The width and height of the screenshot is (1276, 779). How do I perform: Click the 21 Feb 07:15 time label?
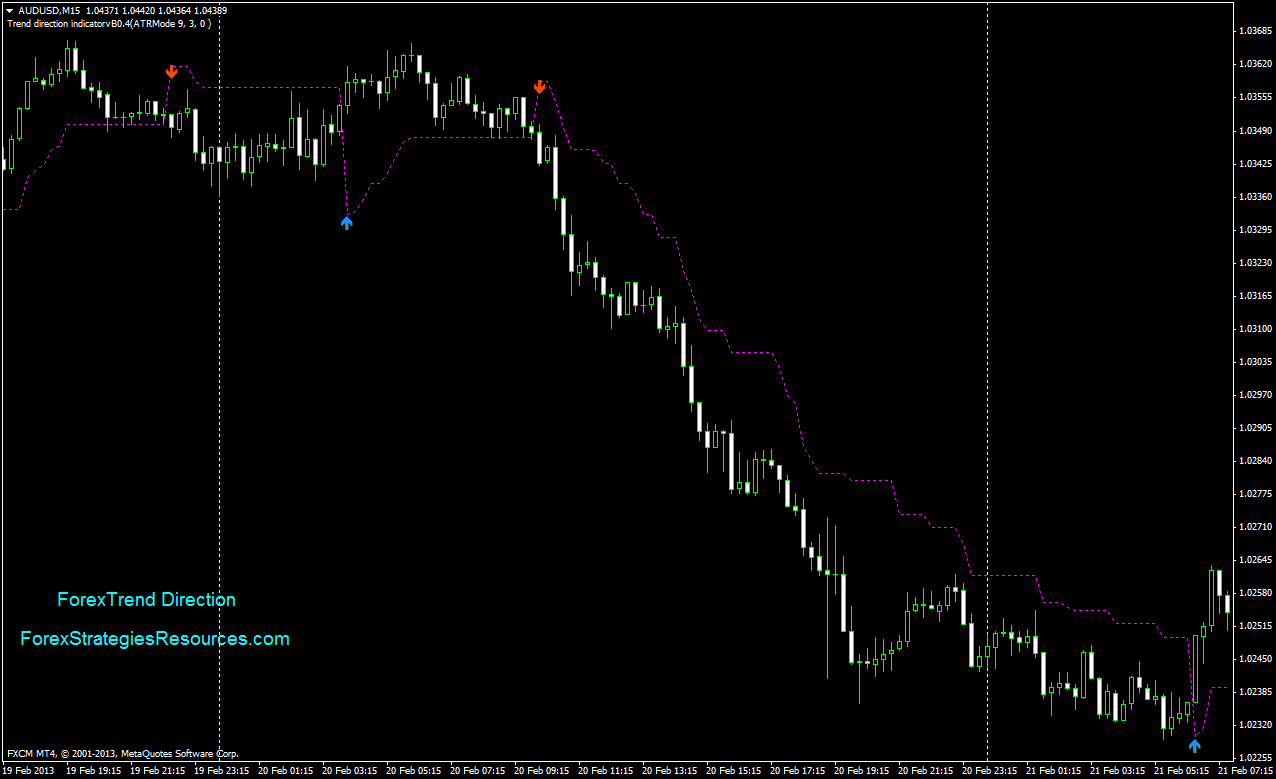pos(1246,771)
